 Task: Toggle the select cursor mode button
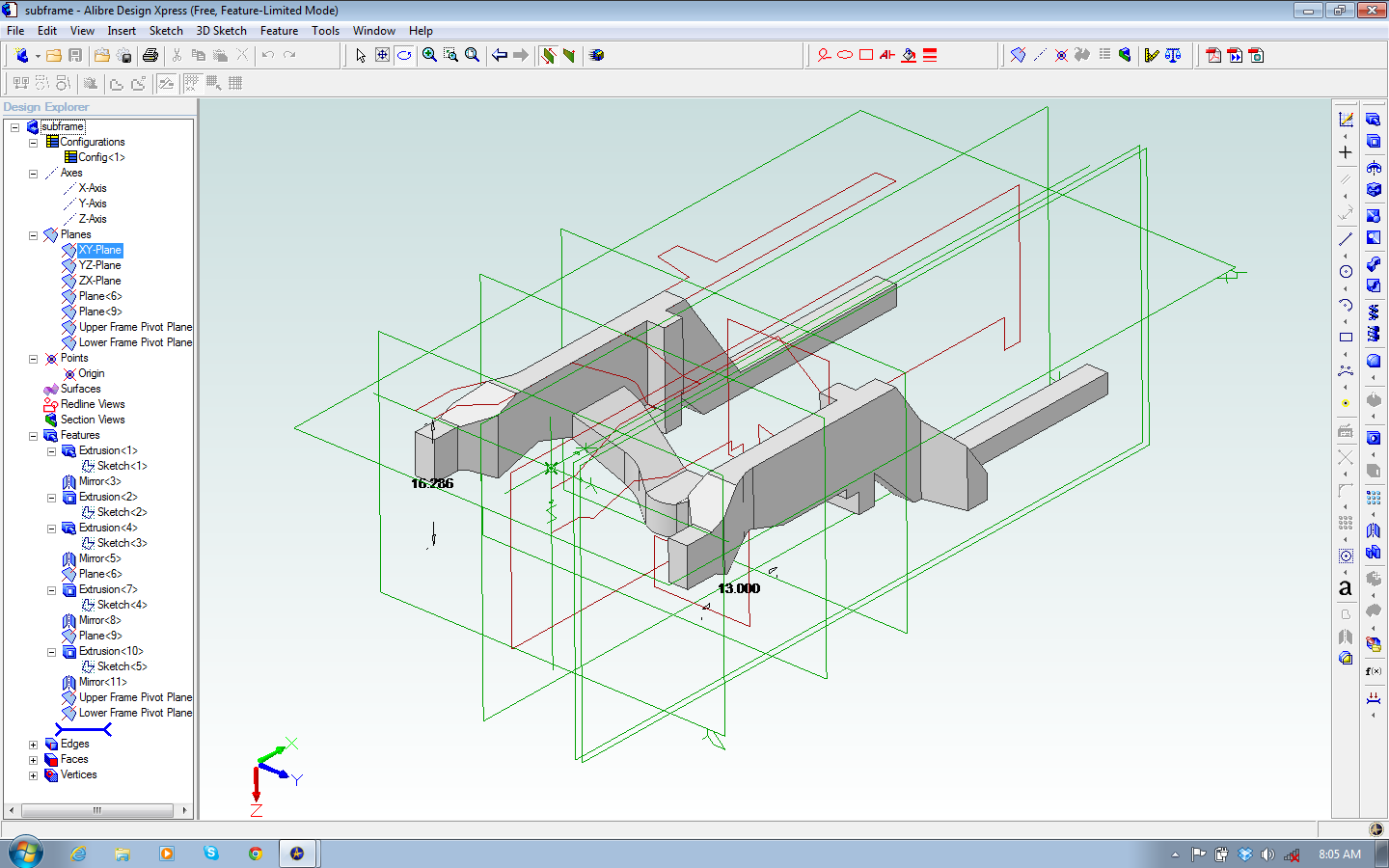tap(361, 55)
